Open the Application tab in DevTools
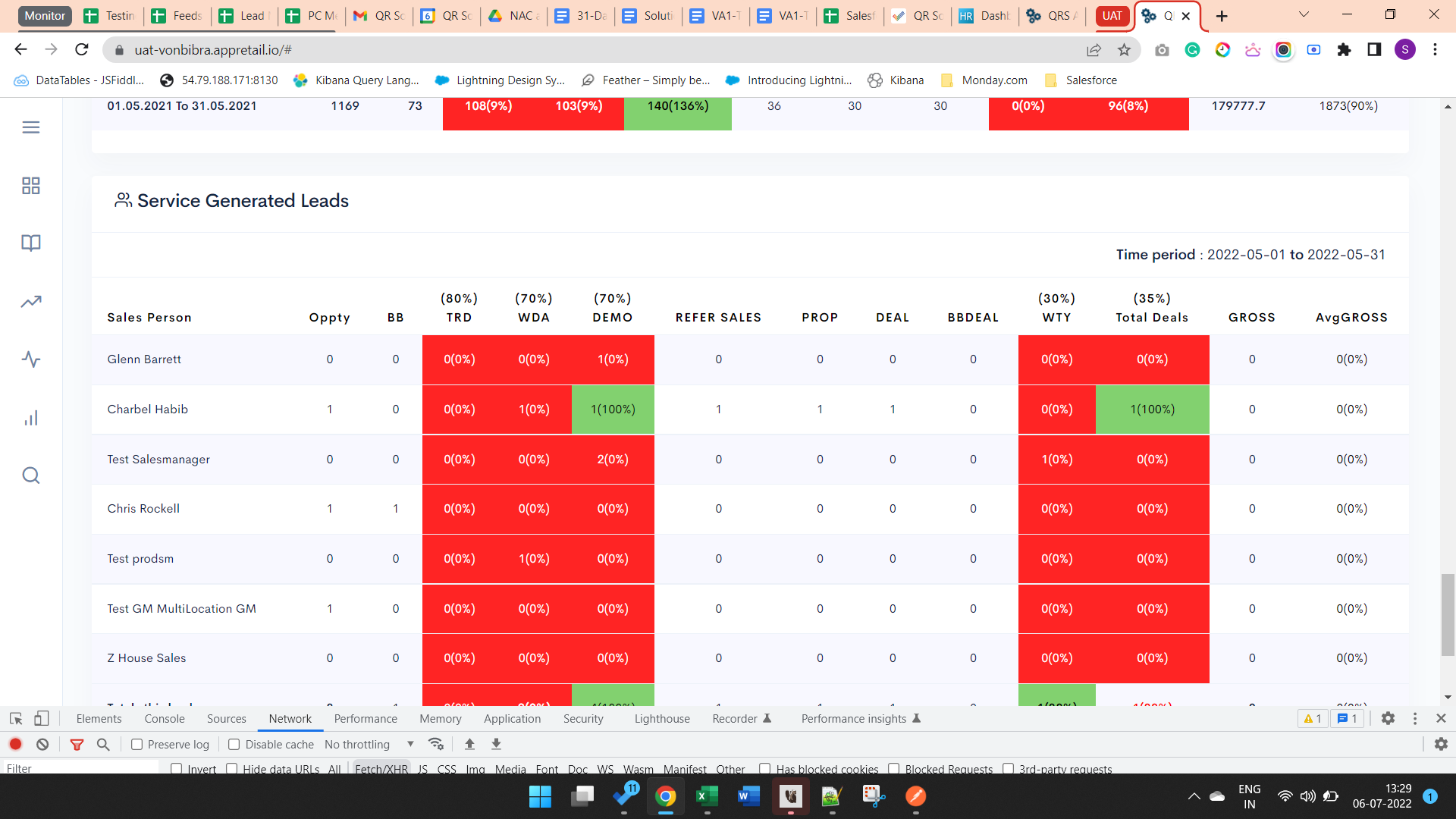1456x819 pixels. [512, 719]
